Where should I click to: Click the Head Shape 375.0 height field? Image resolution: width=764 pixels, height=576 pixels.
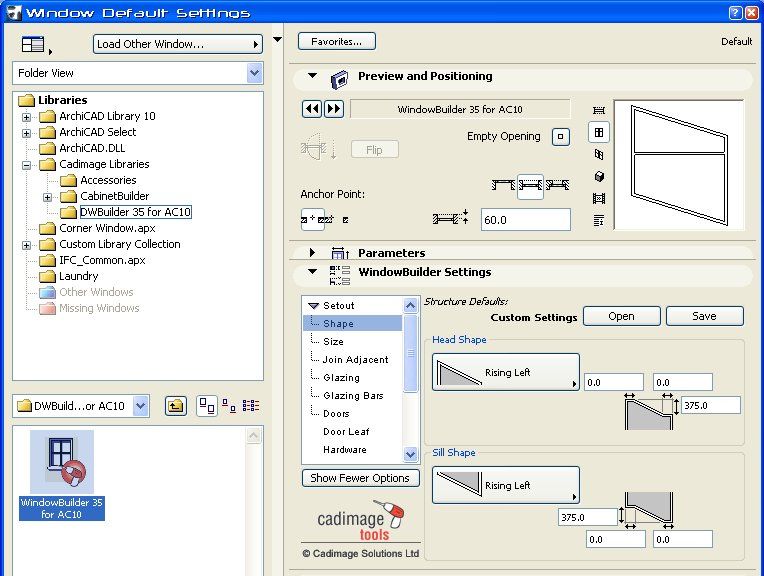(x=711, y=405)
